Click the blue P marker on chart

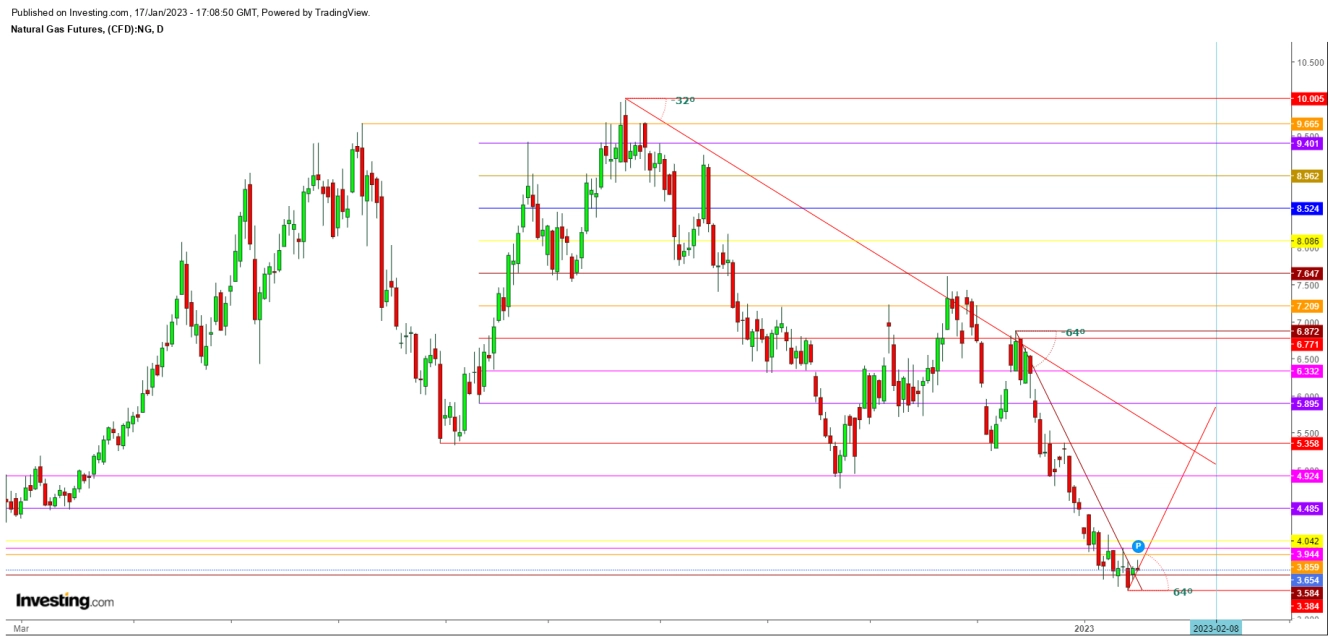1138,547
